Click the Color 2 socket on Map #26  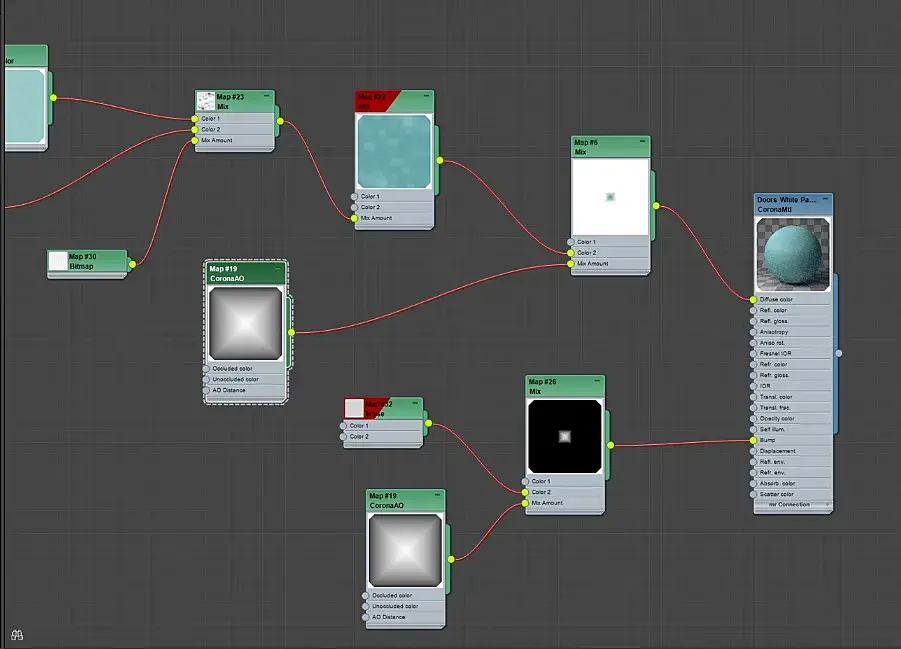(x=525, y=493)
